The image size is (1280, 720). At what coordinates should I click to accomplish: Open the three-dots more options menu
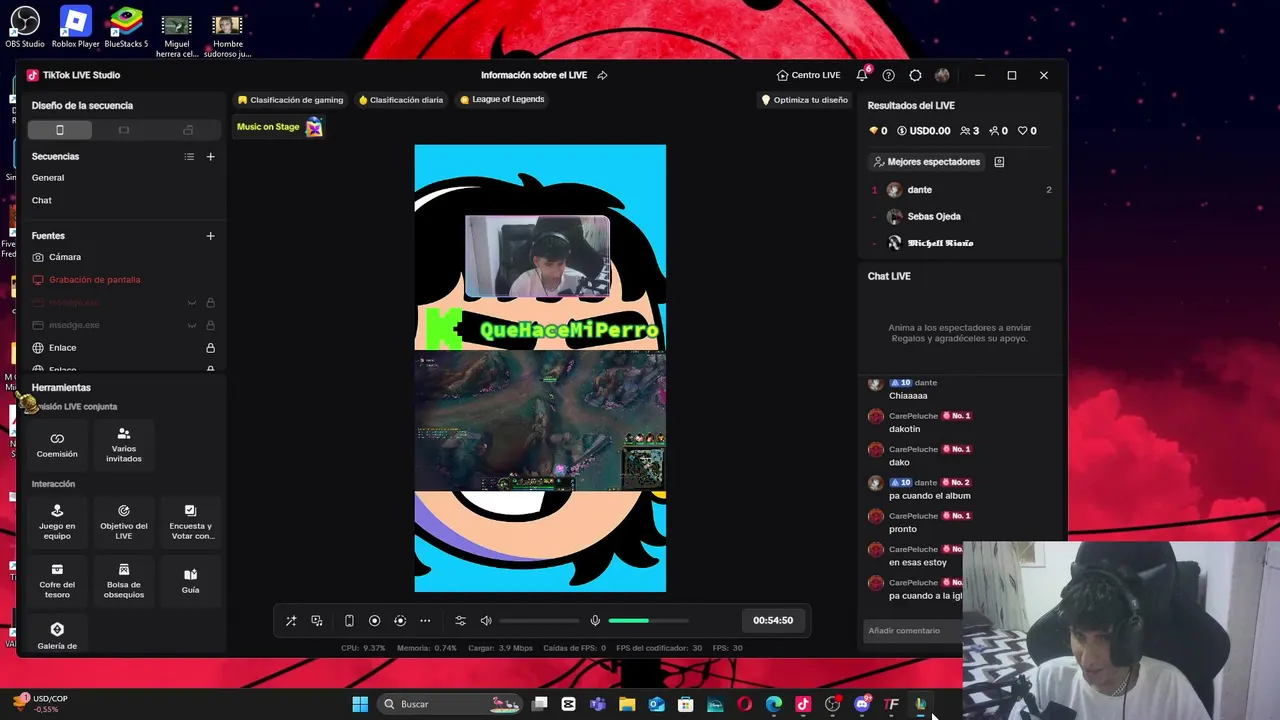click(x=425, y=620)
